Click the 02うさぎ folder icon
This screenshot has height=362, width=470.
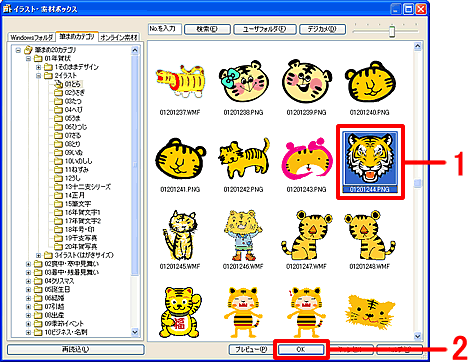[59, 92]
